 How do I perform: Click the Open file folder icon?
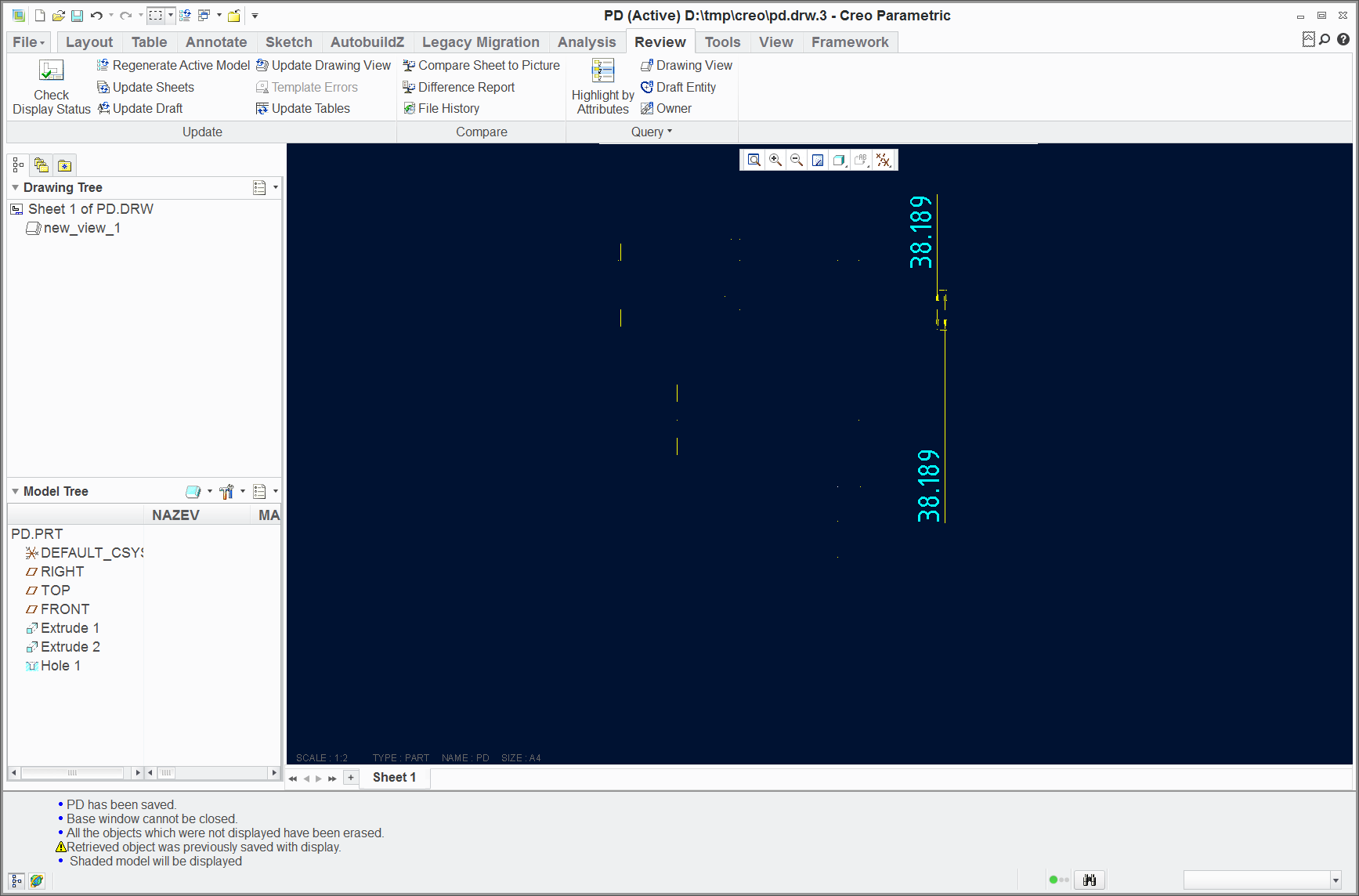(x=58, y=16)
